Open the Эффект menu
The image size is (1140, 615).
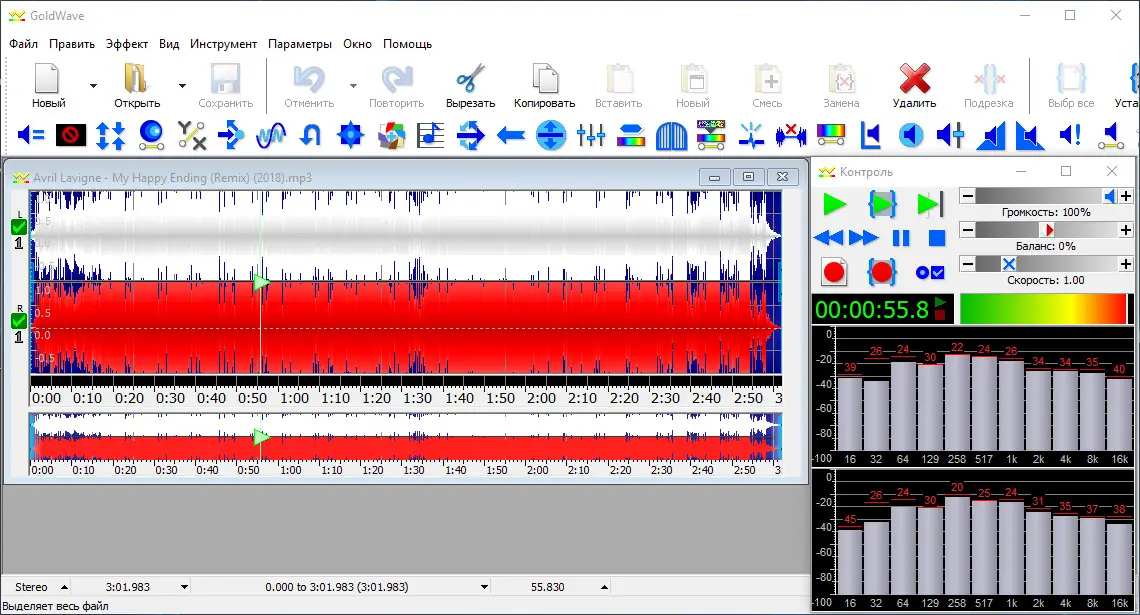point(127,44)
